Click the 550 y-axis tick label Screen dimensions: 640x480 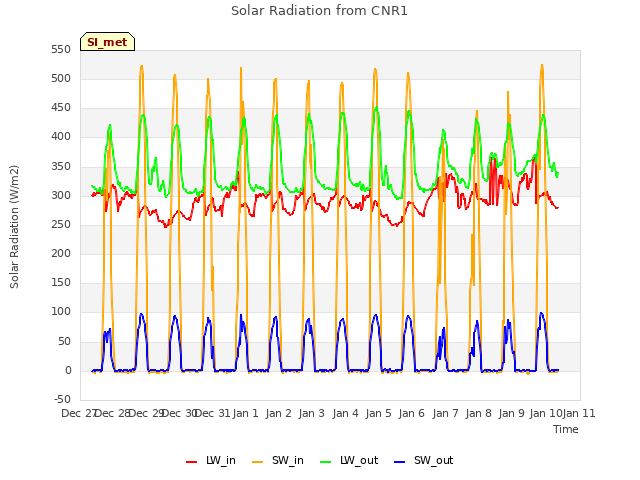61,50
